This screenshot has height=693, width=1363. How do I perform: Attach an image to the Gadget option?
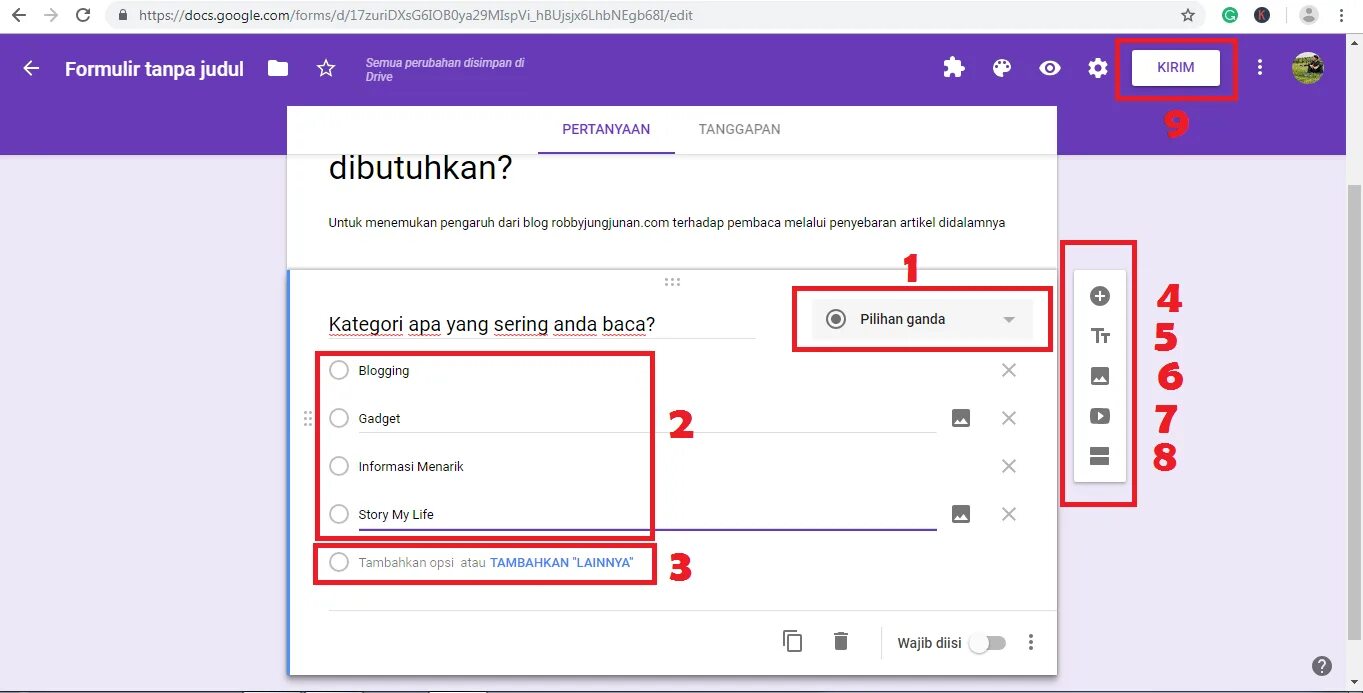pyautogui.click(x=961, y=418)
